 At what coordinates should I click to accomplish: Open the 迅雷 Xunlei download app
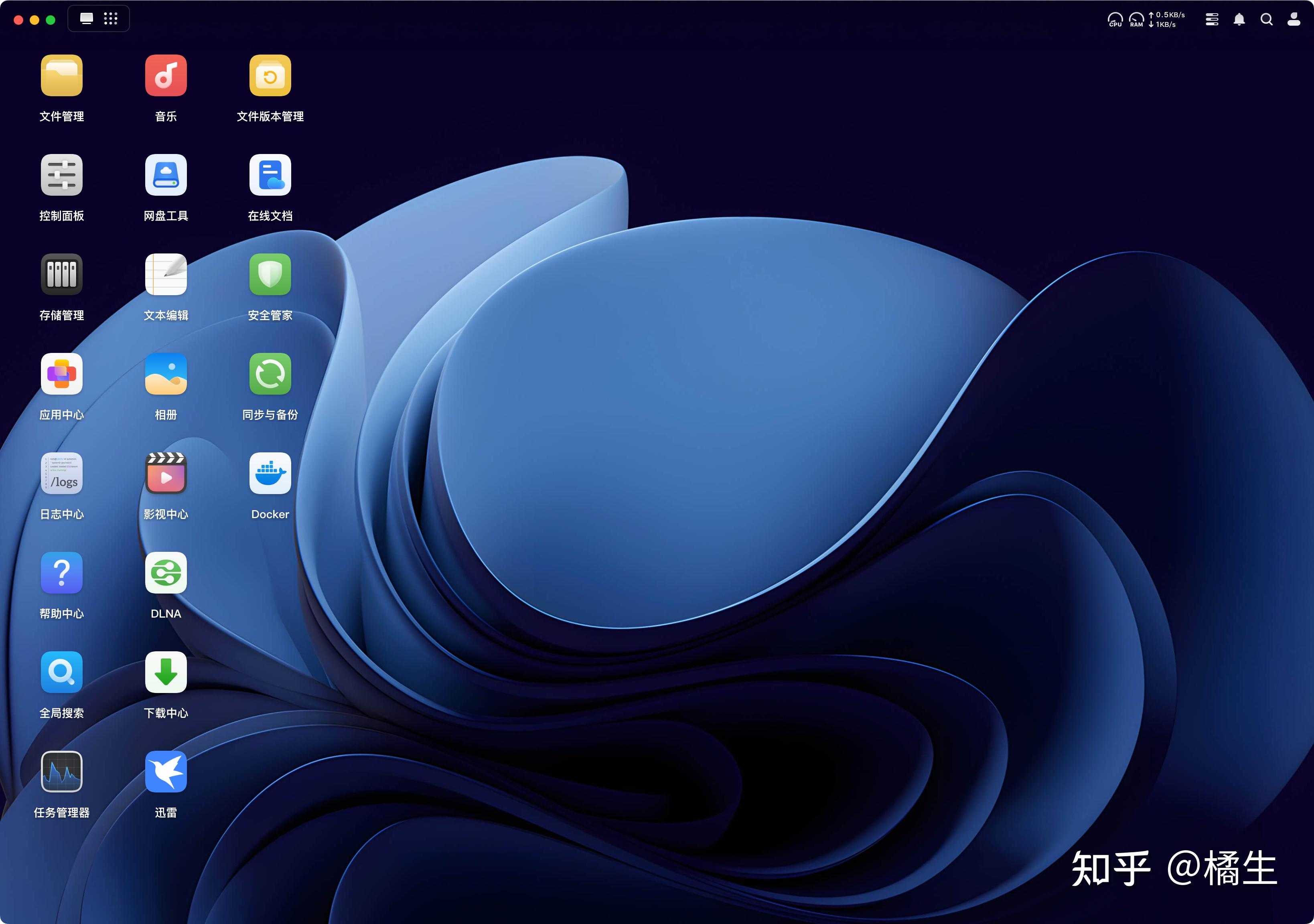165,772
